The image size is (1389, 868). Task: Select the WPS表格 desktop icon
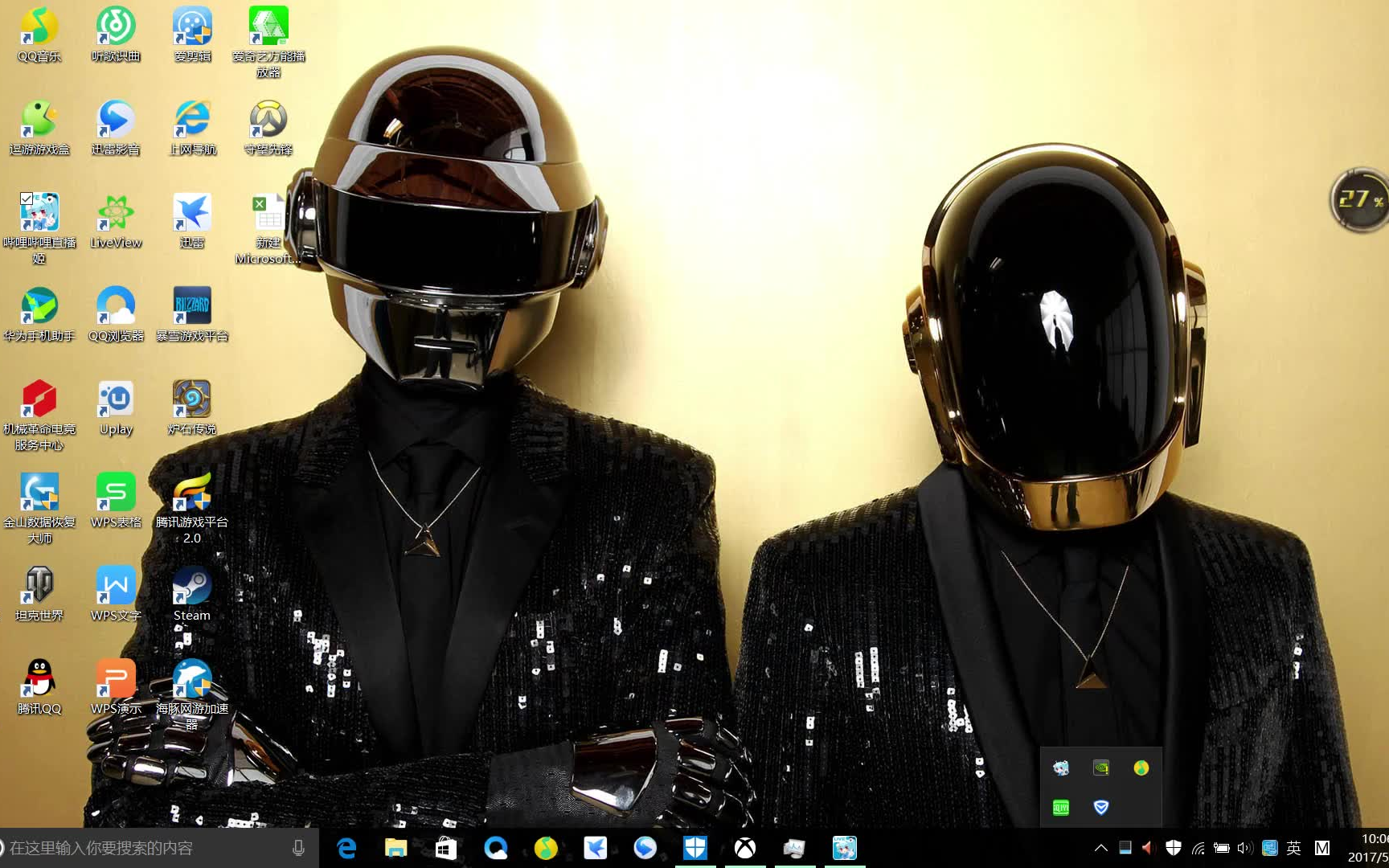pyautogui.click(x=116, y=502)
